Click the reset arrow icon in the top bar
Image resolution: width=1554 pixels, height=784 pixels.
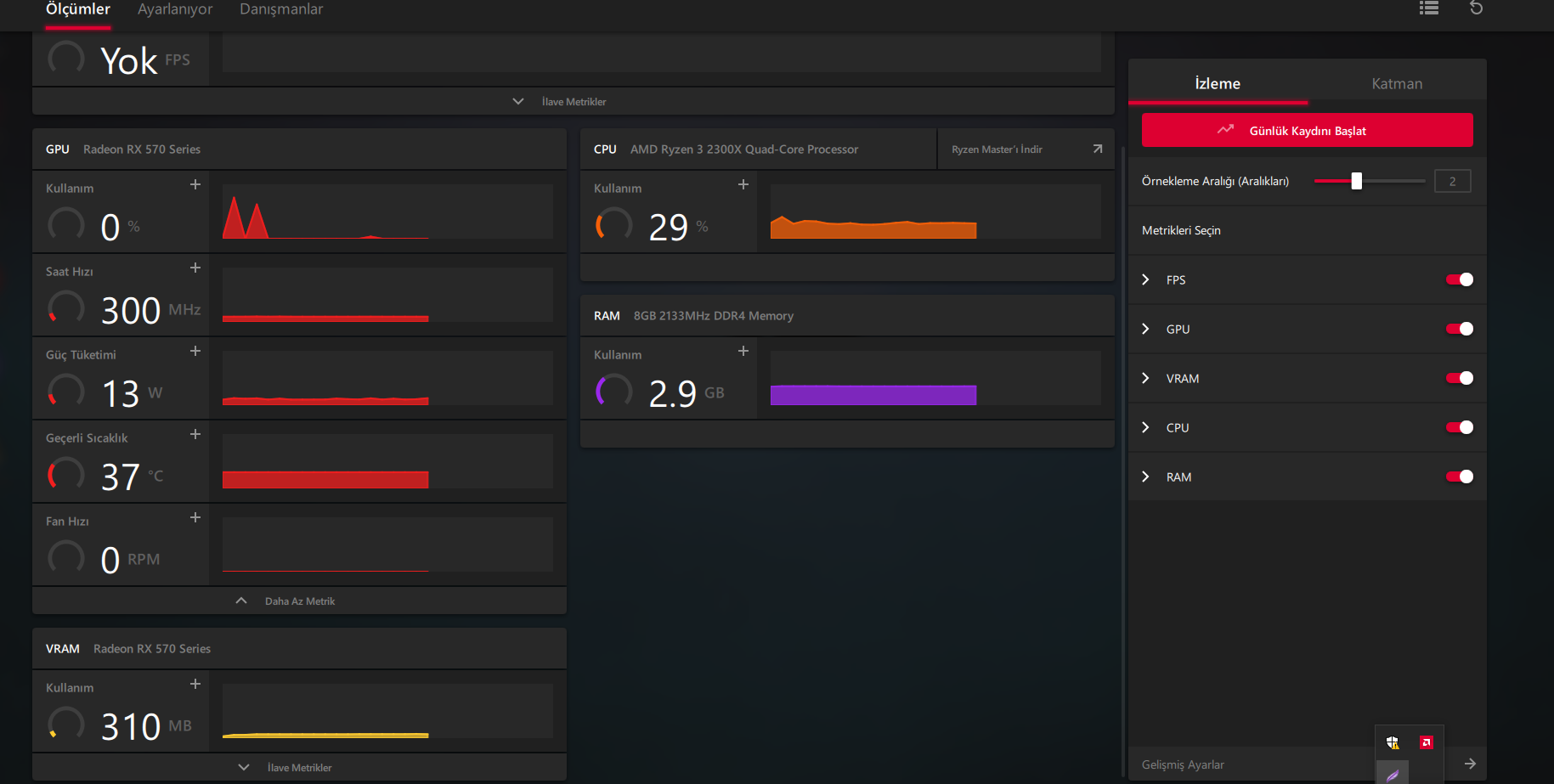(1477, 8)
